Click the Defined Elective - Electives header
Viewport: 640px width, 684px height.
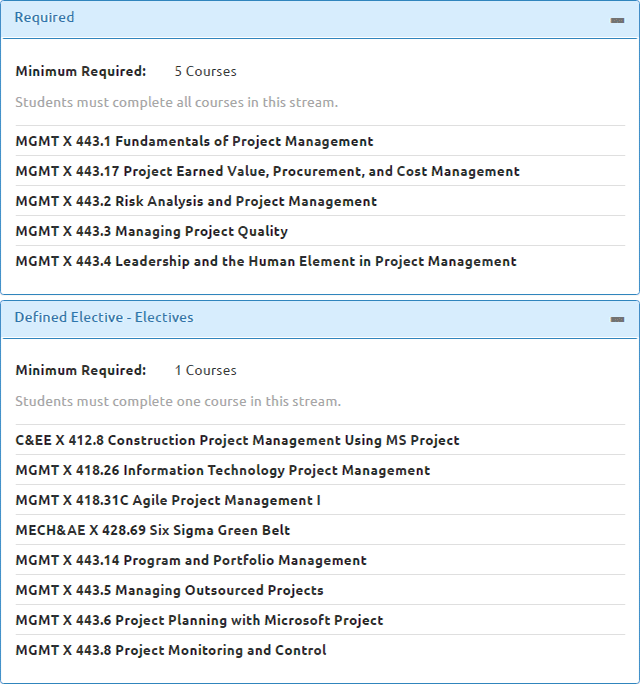[x=104, y=317]
